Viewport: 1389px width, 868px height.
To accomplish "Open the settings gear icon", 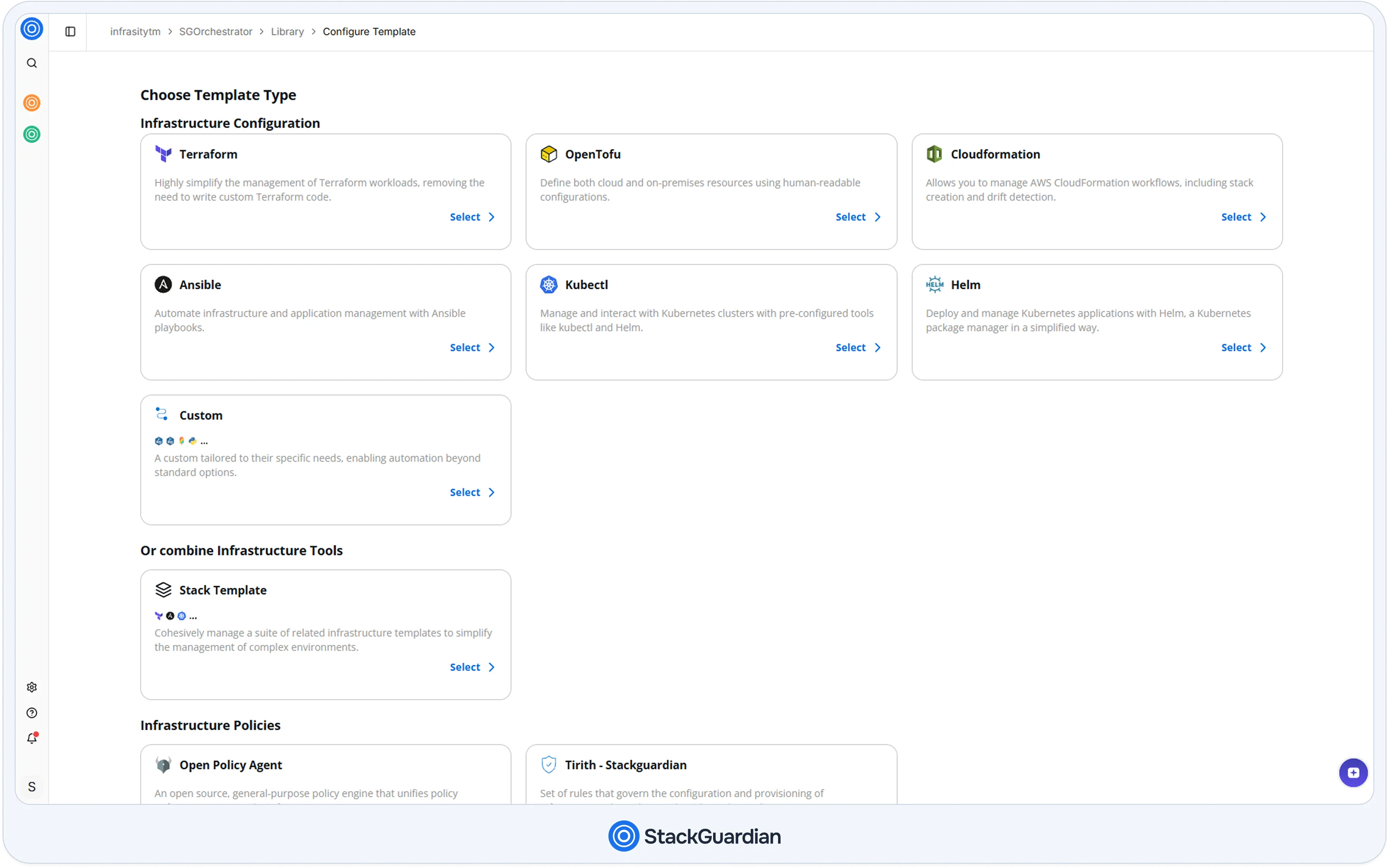I will coord(32,687).
